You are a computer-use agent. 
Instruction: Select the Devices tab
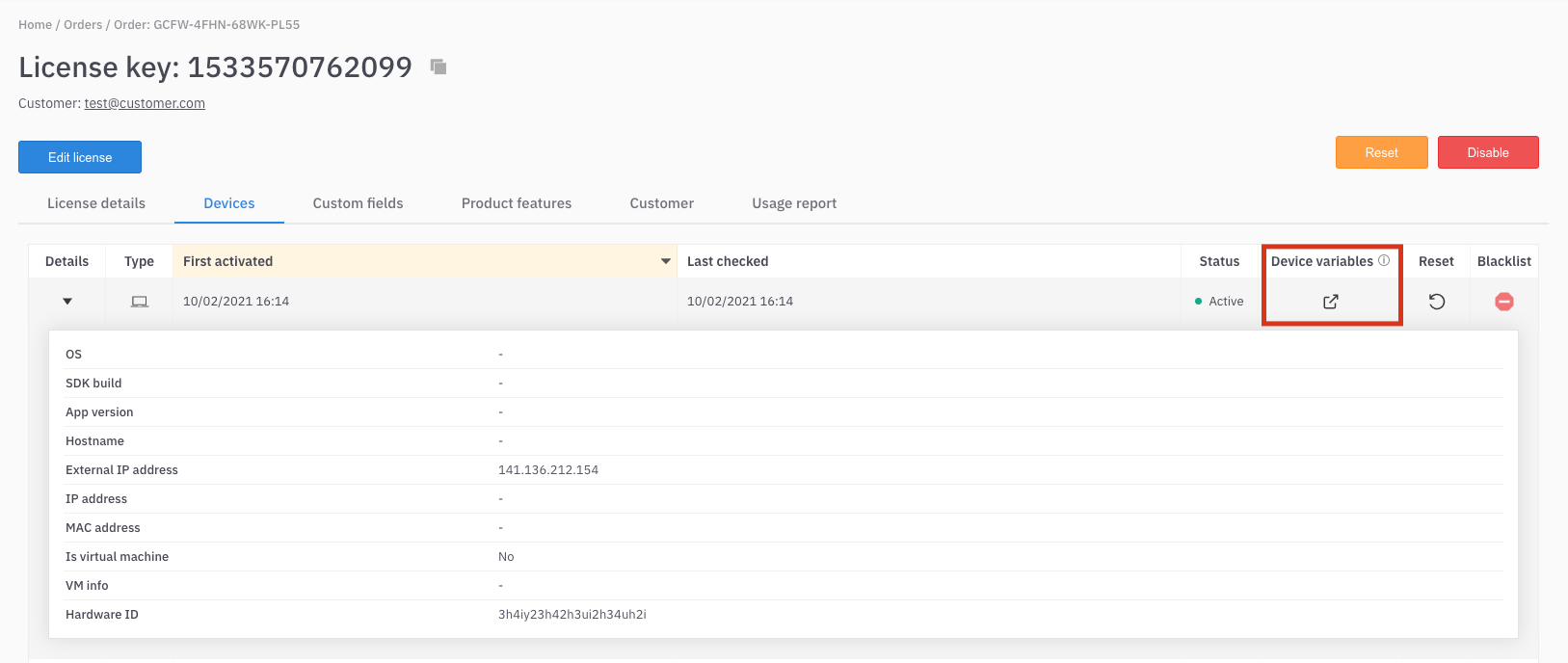point(229,203)
